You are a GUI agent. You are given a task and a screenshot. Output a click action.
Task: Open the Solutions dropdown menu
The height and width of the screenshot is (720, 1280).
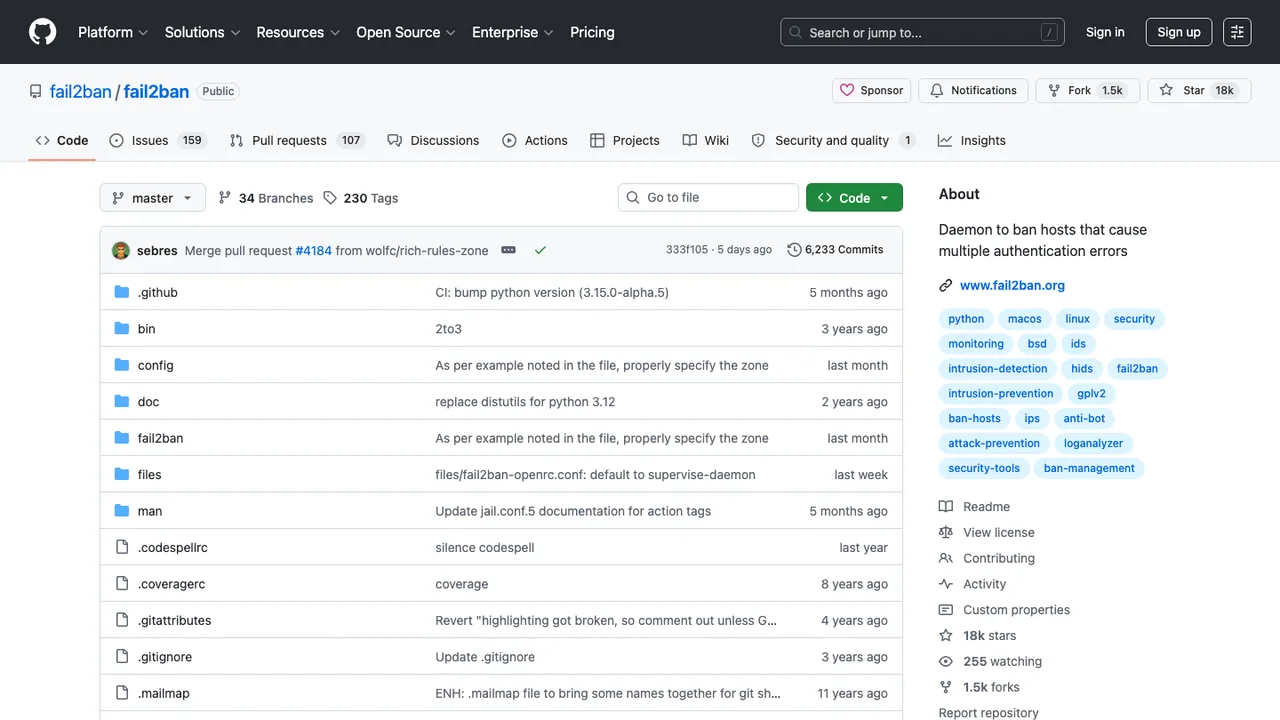pyautogui.click(x=203, y=32)
